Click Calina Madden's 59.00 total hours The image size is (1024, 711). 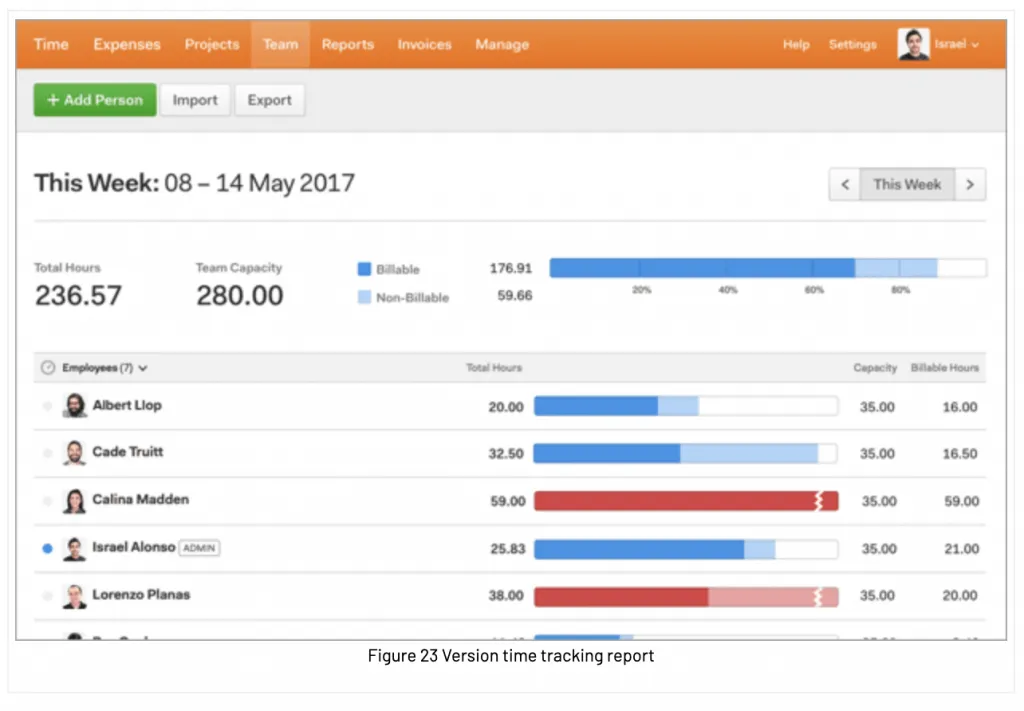point(507,501)
